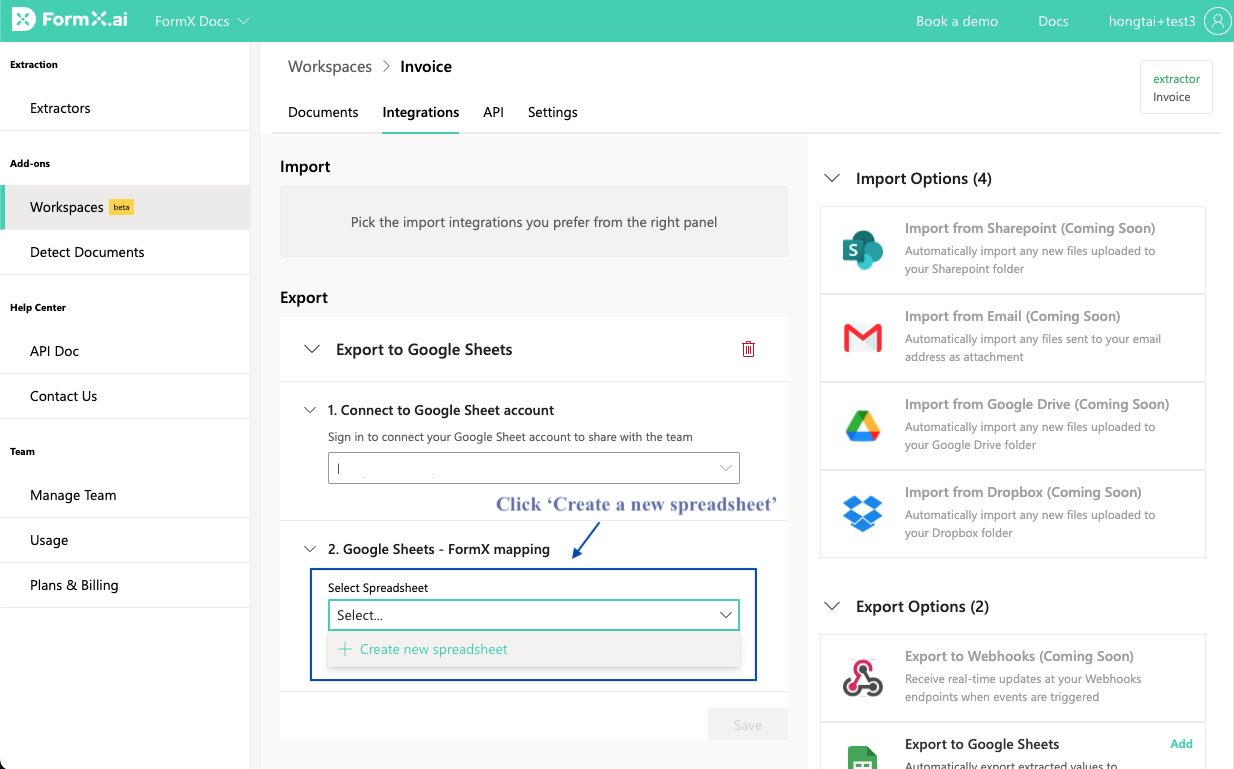Click the FormX.ai logo
1234x769 pixels.
[69, 20]
